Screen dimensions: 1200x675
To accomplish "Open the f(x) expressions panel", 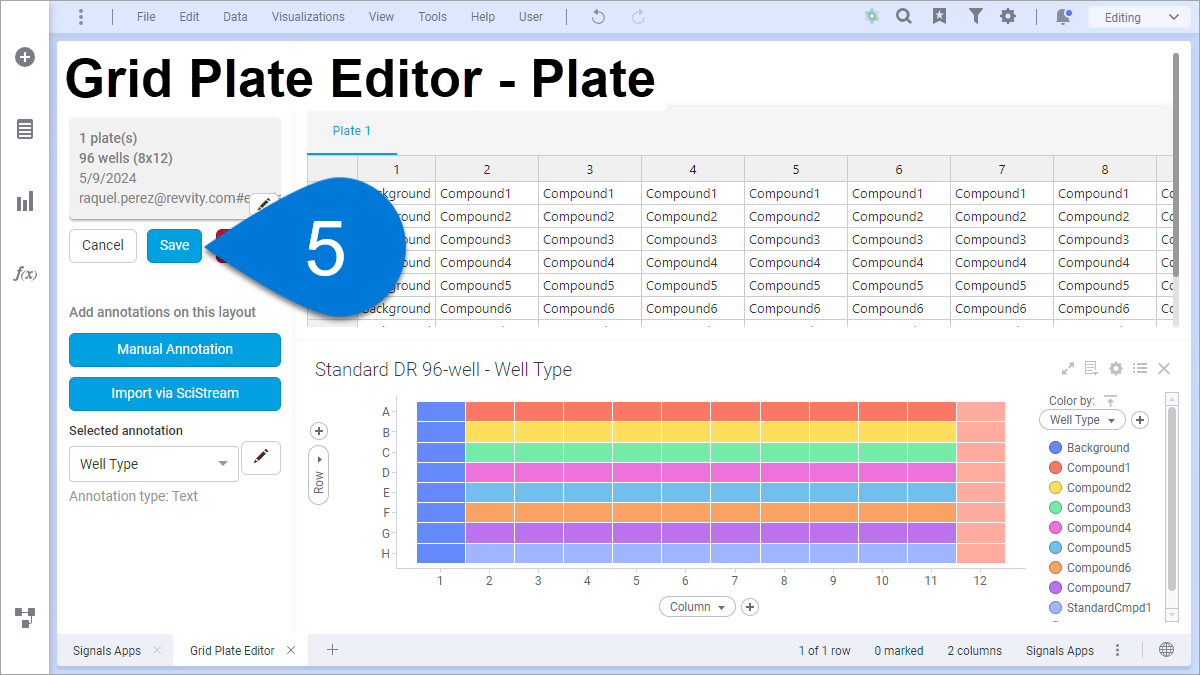I will (x=25, y=273).
